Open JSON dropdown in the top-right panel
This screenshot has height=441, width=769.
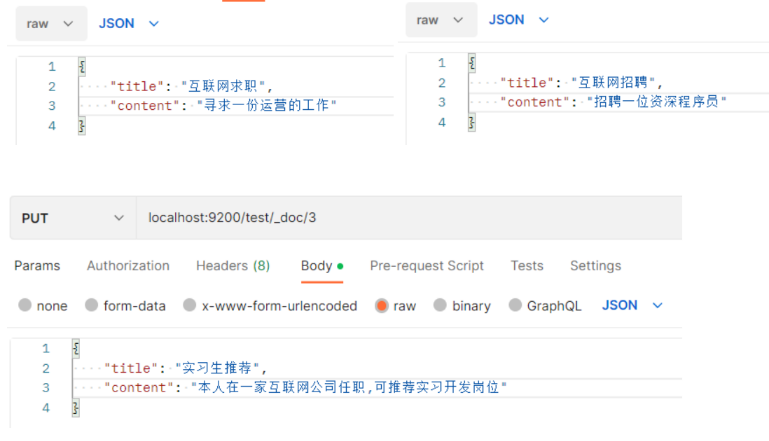519,20
